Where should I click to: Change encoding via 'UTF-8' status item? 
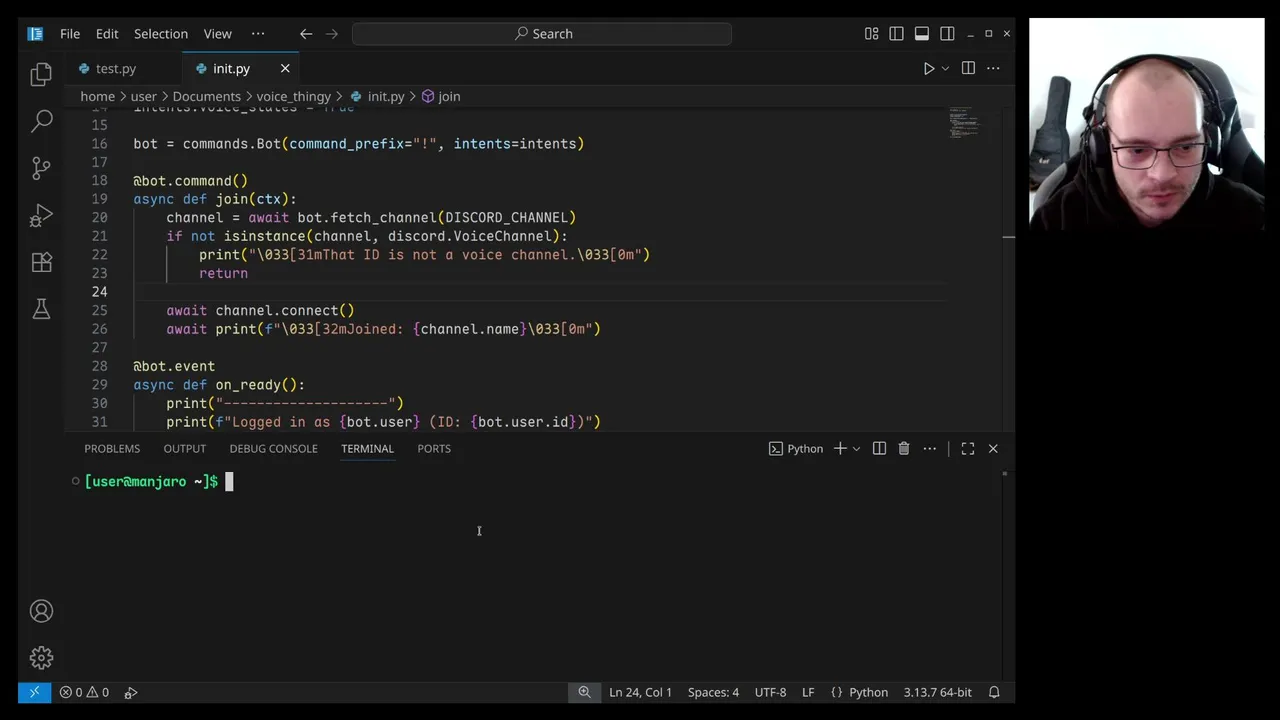[770, 692]
